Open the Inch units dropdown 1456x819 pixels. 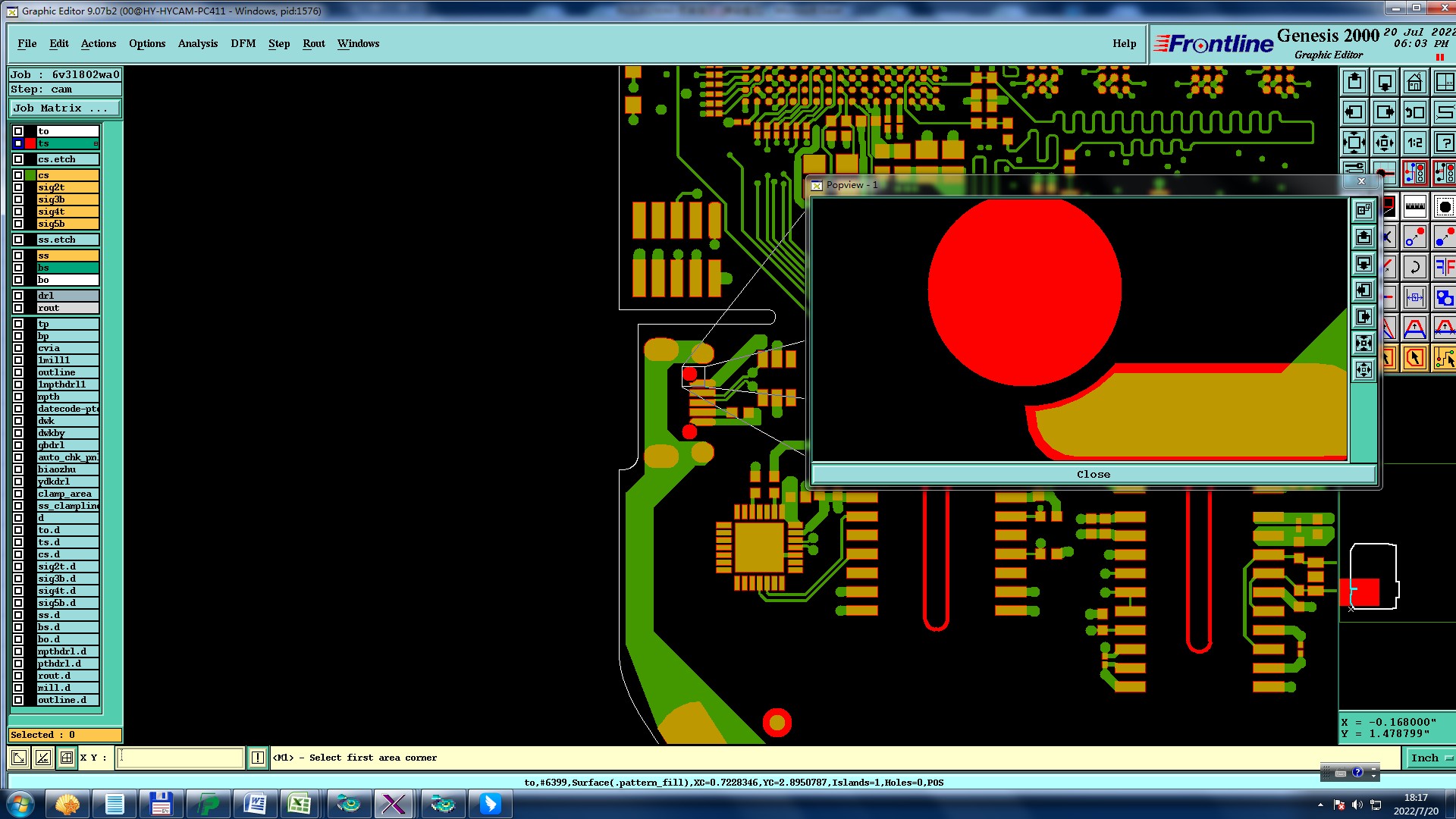tap(1431, 758)
